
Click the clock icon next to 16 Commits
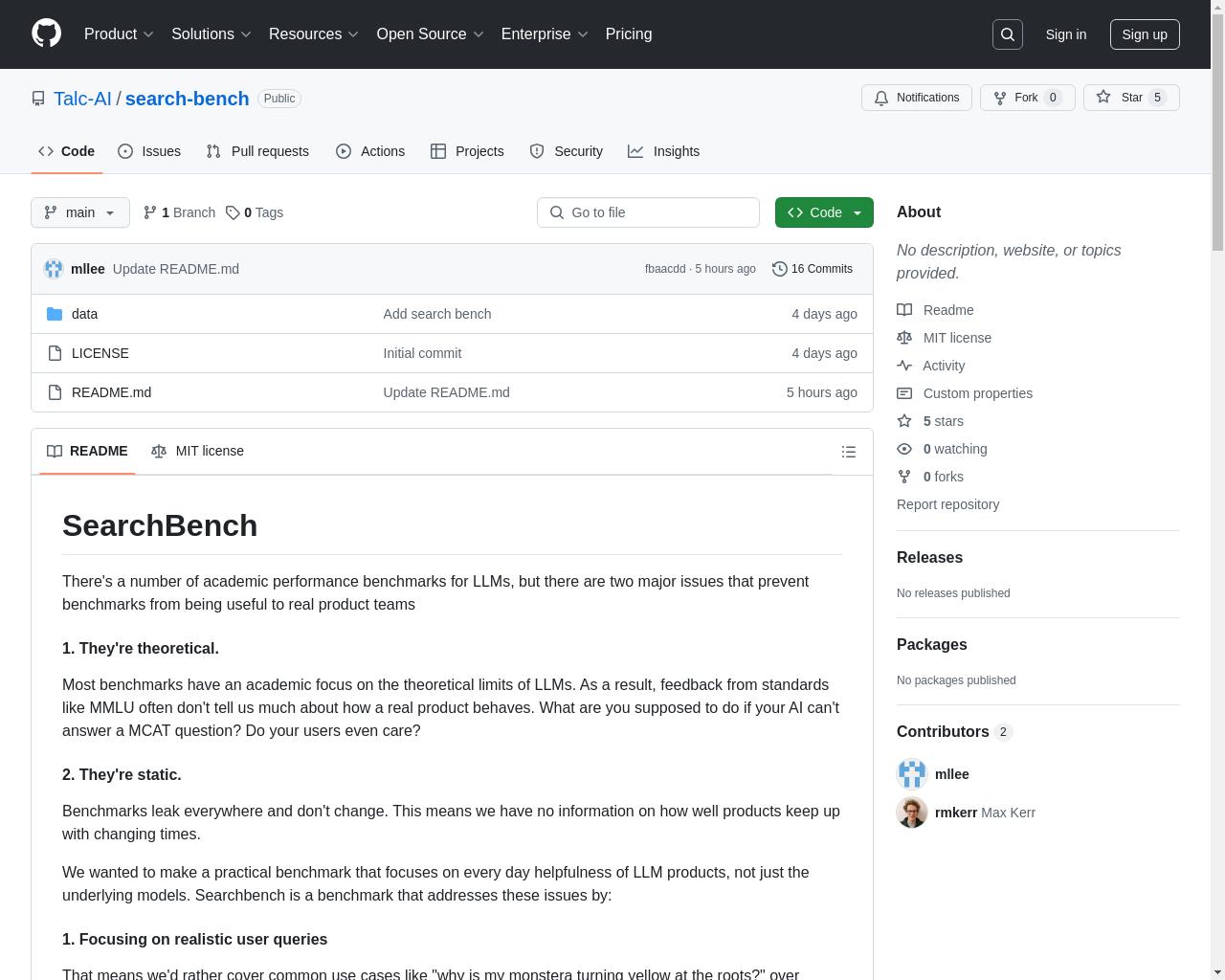point(780,269)
